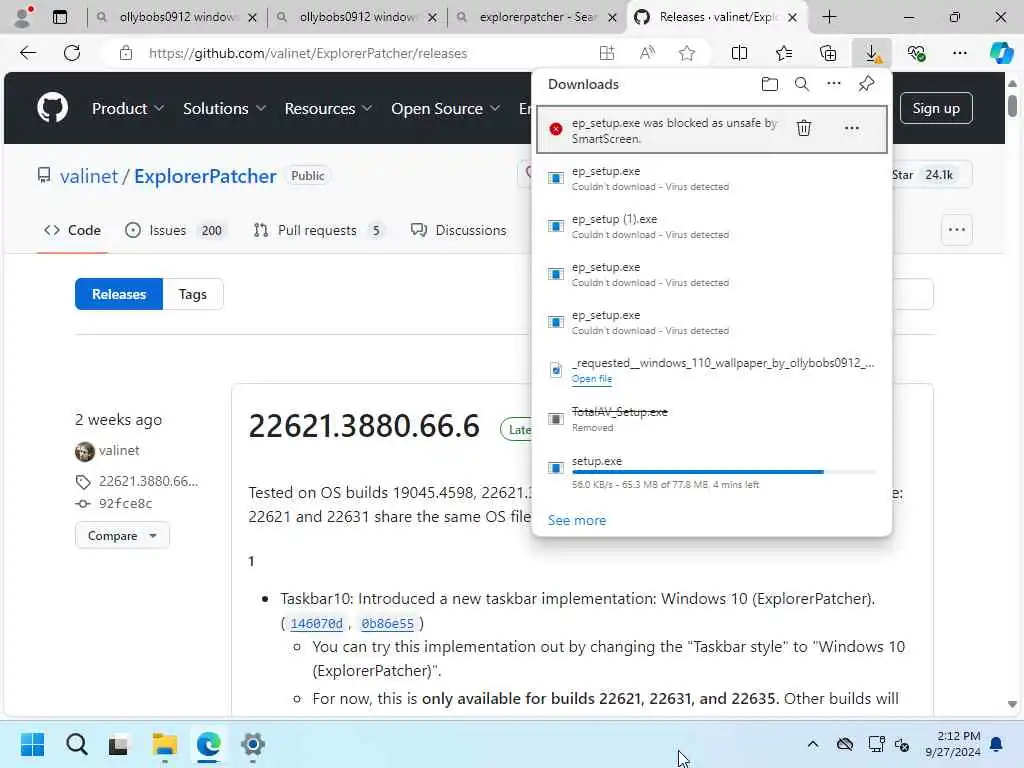1024x768 pixels.
Task: Open Pull requests tab
Action: point(318,231)
